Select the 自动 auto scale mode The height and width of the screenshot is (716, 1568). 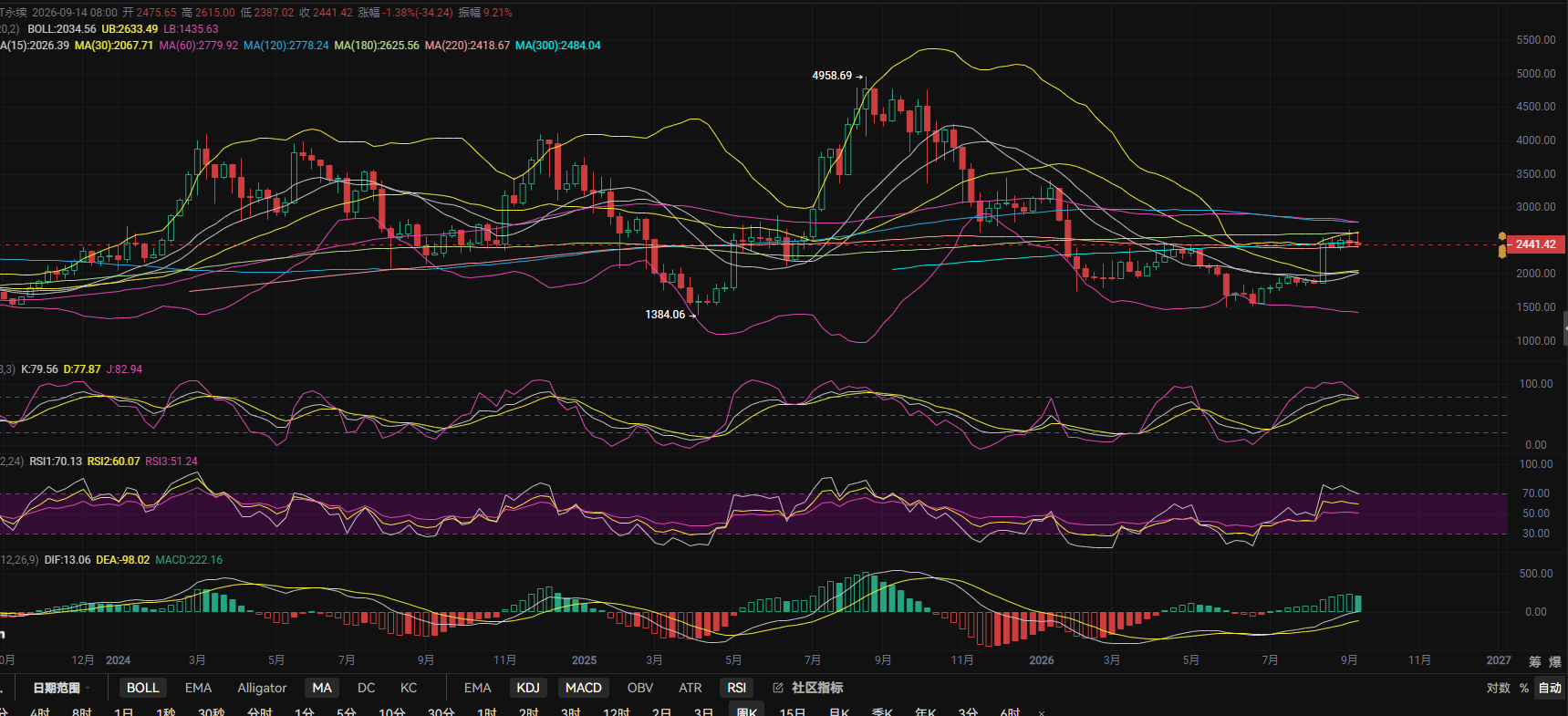[1550, 688]
